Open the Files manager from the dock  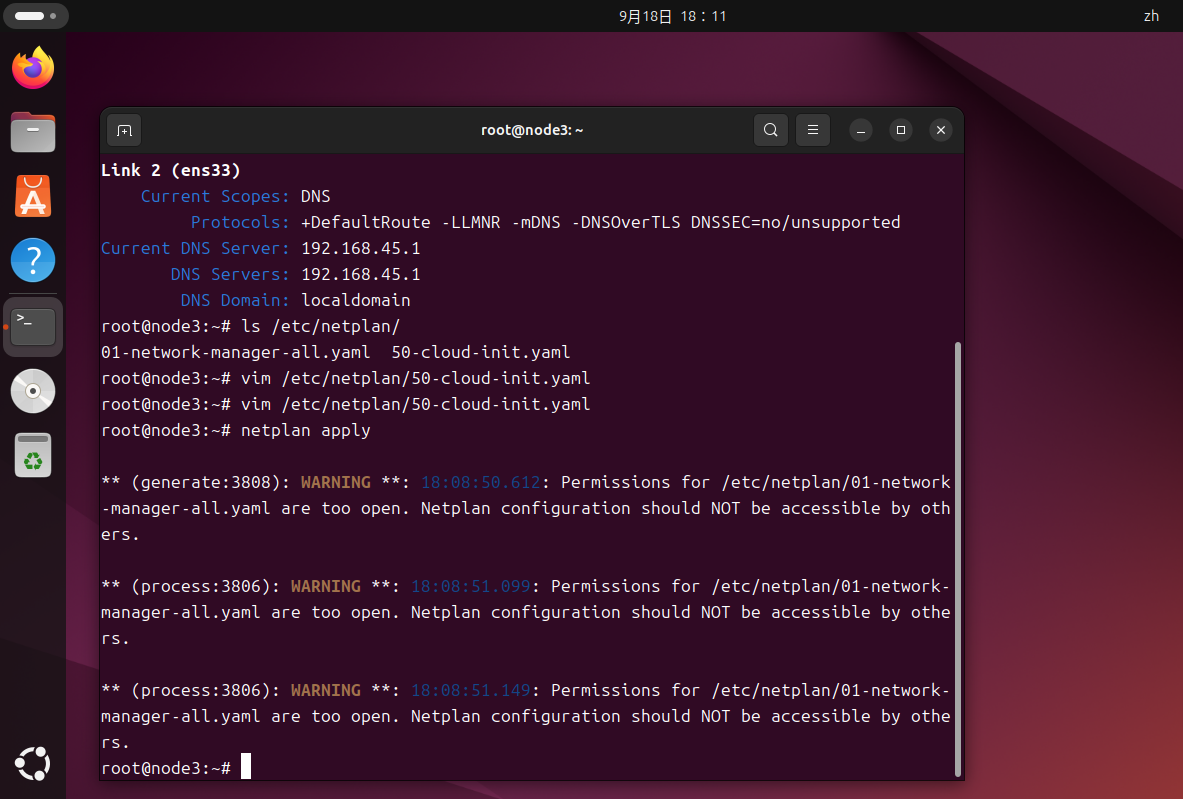[33, 132]
